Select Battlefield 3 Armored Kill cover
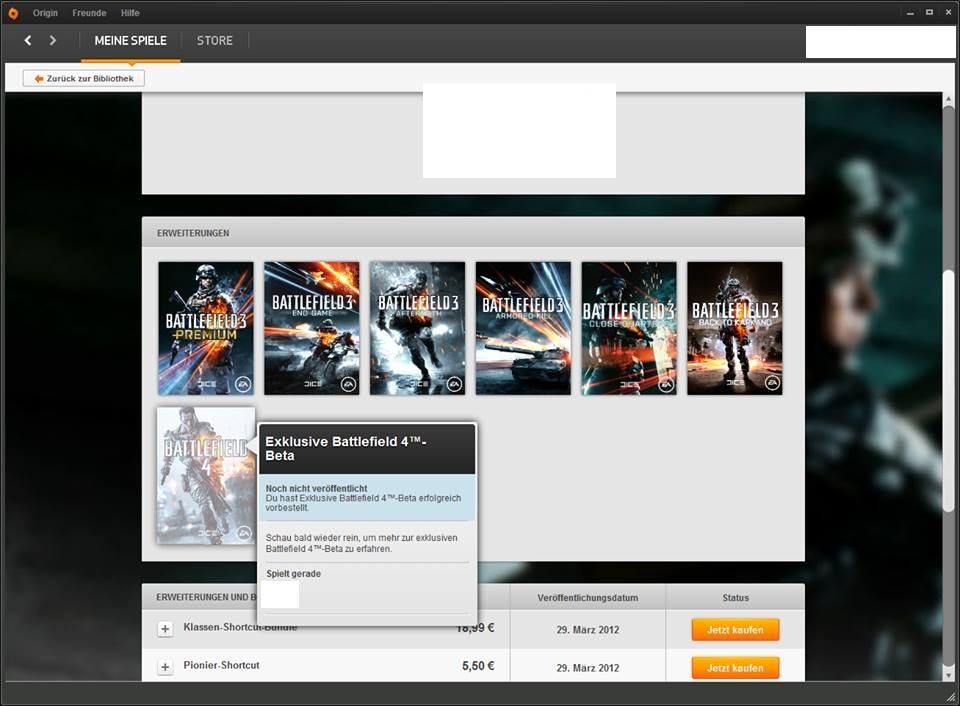The image size is (960, 706). 523,328
